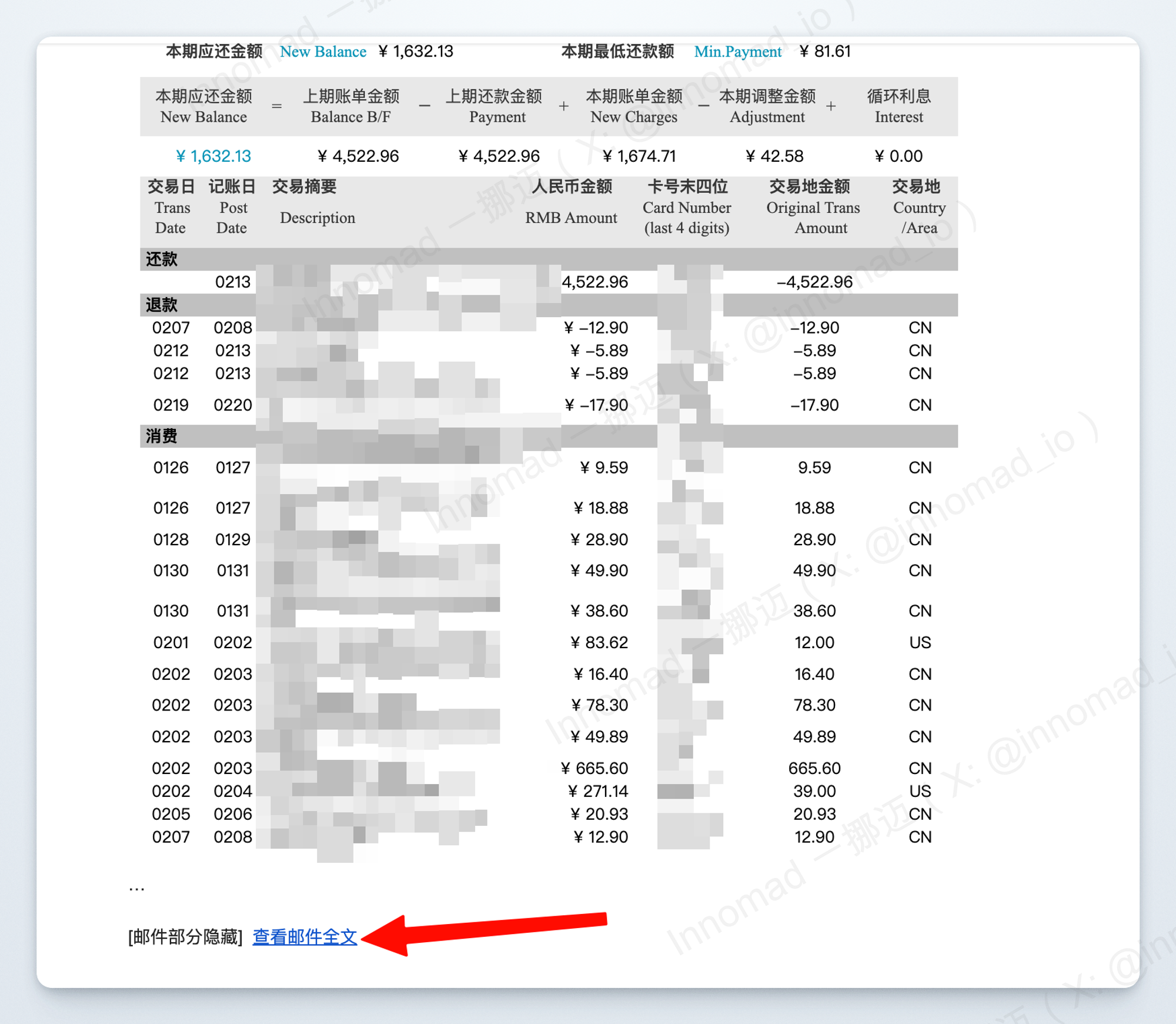
Task: Click the 消费 section header row
Action: [x=162, y=436]
